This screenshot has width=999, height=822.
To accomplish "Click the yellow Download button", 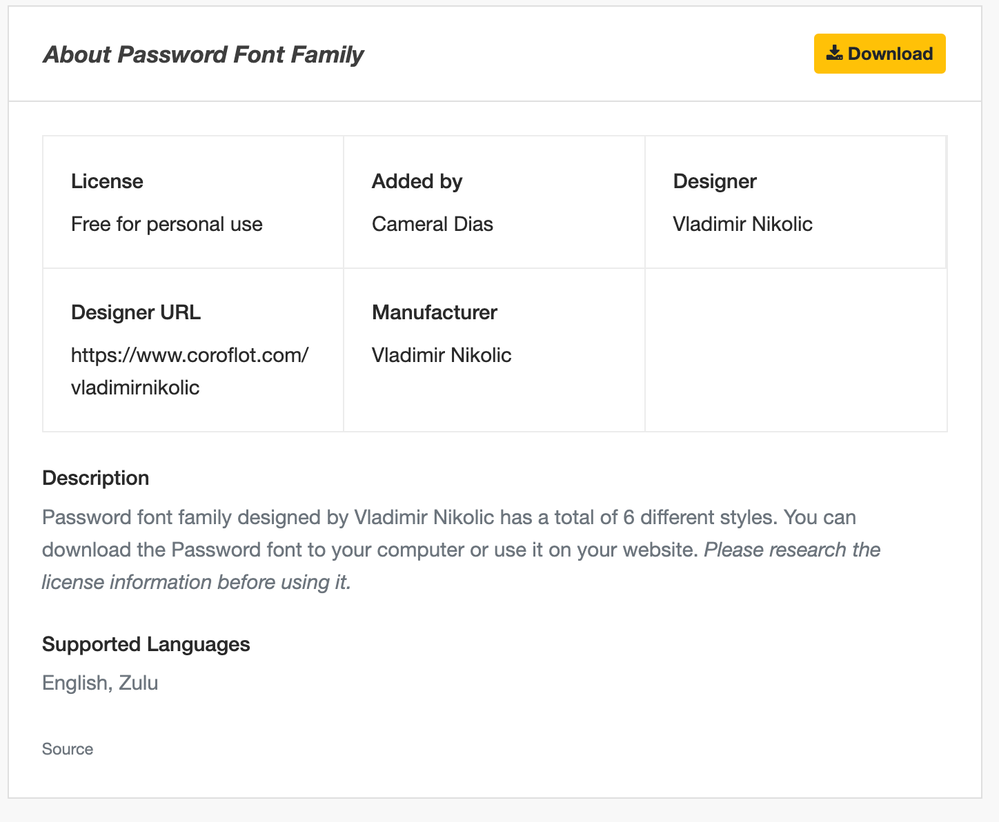I will click(x=879, y=54).
